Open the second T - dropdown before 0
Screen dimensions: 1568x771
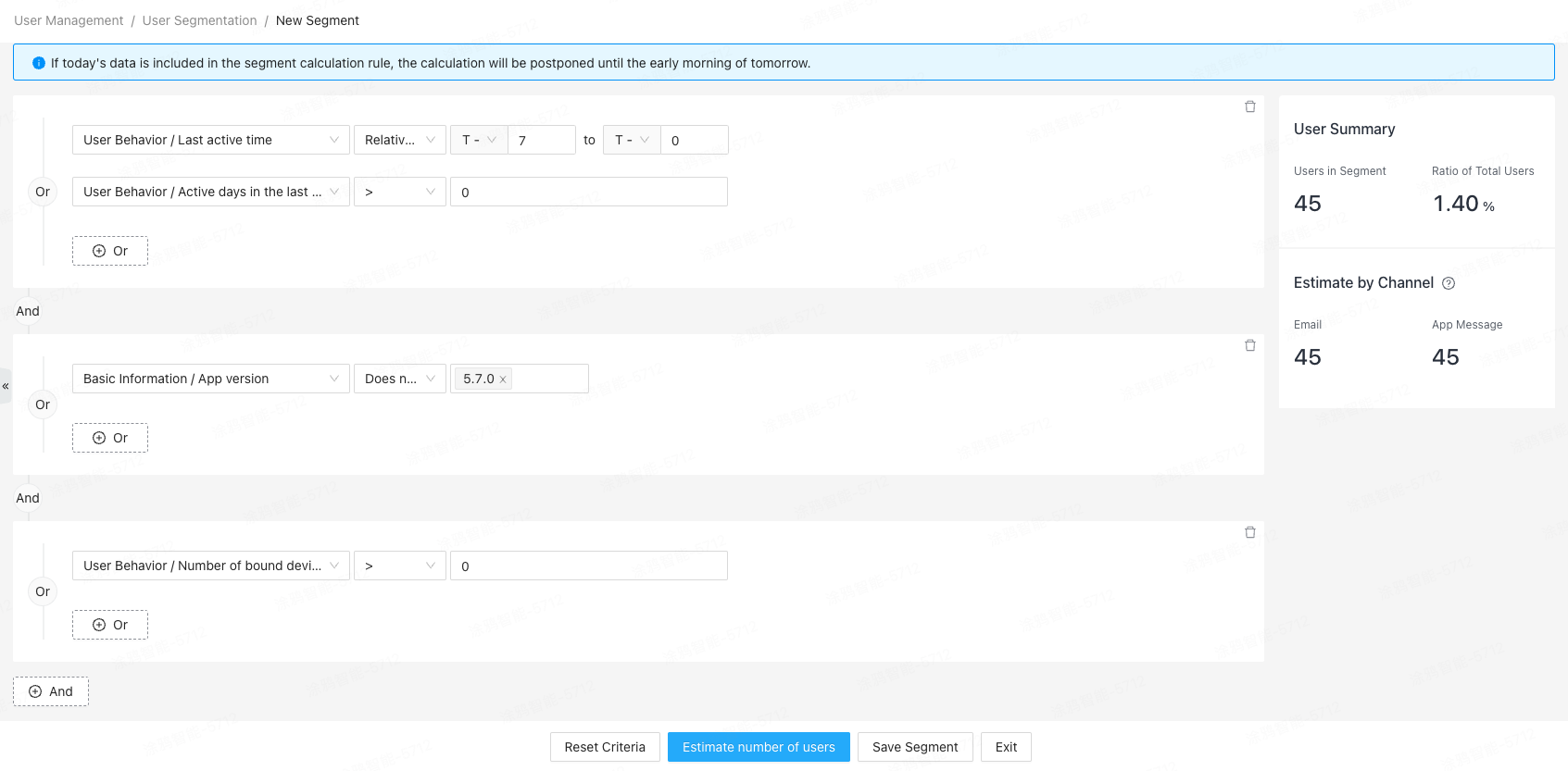click(632, 140)
